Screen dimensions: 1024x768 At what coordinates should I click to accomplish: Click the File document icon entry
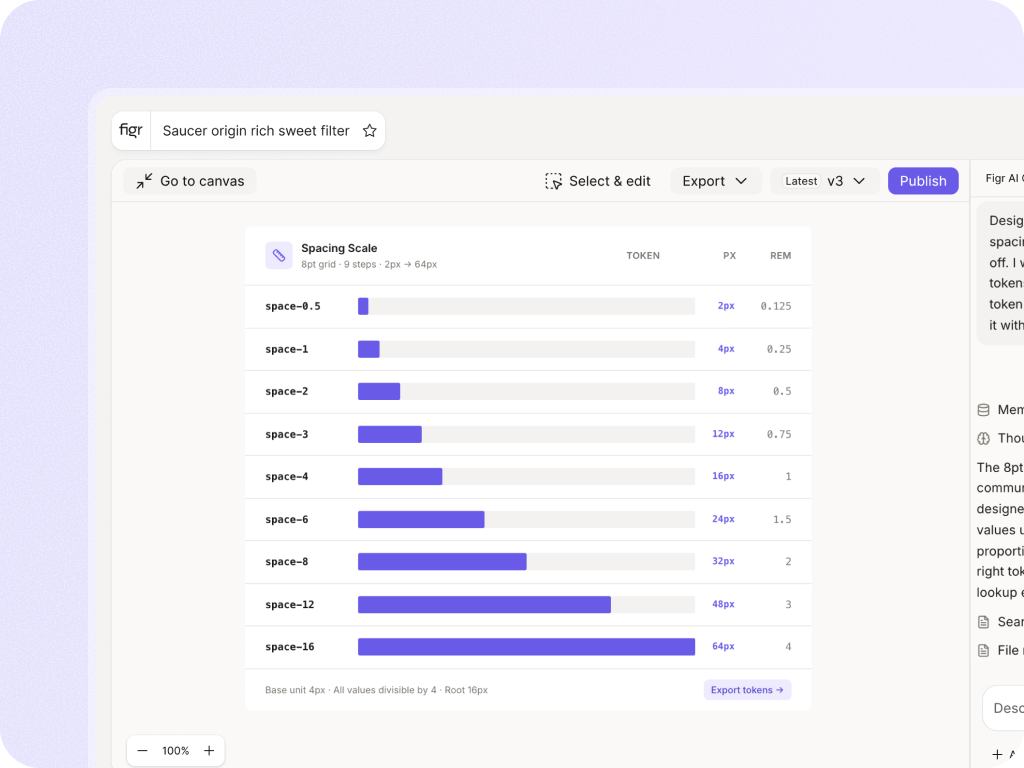point(984,650)
